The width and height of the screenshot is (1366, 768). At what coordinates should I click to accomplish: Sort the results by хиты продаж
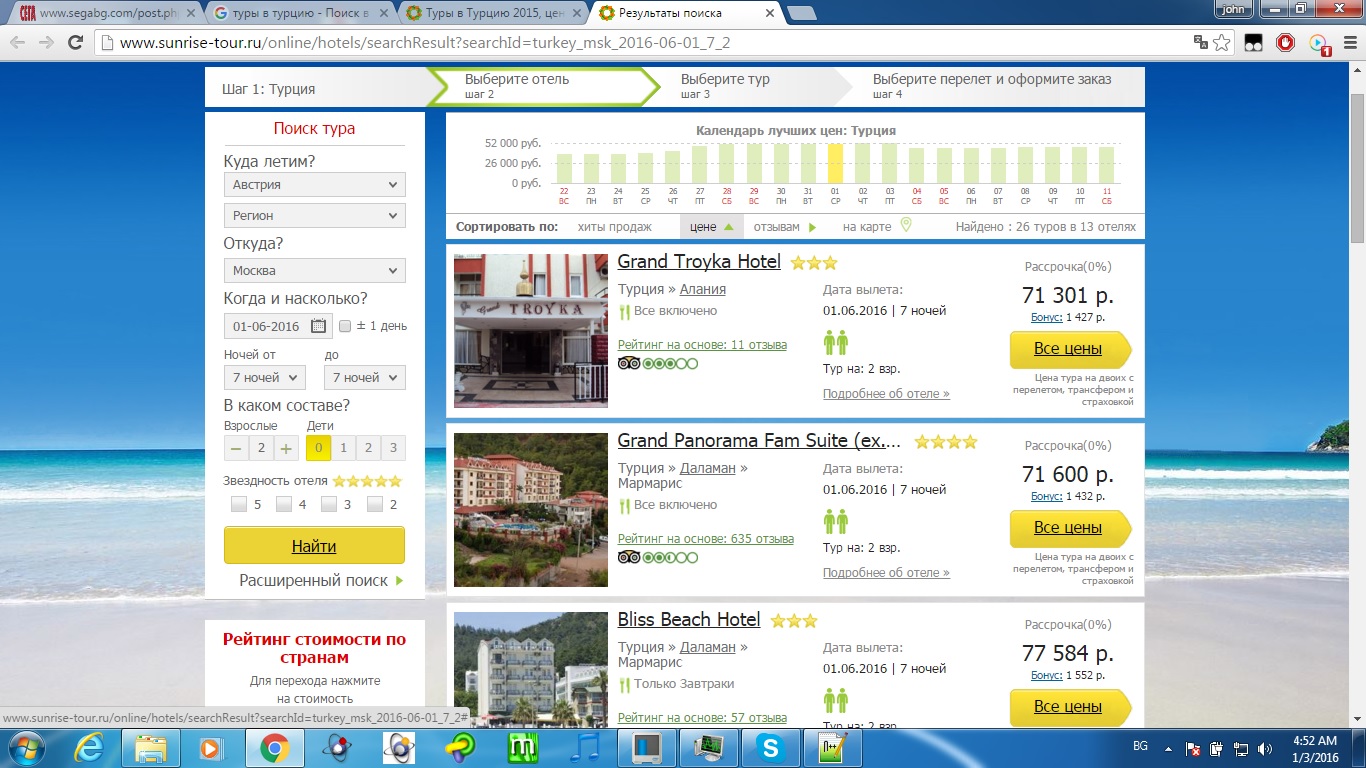click(614, 227)
